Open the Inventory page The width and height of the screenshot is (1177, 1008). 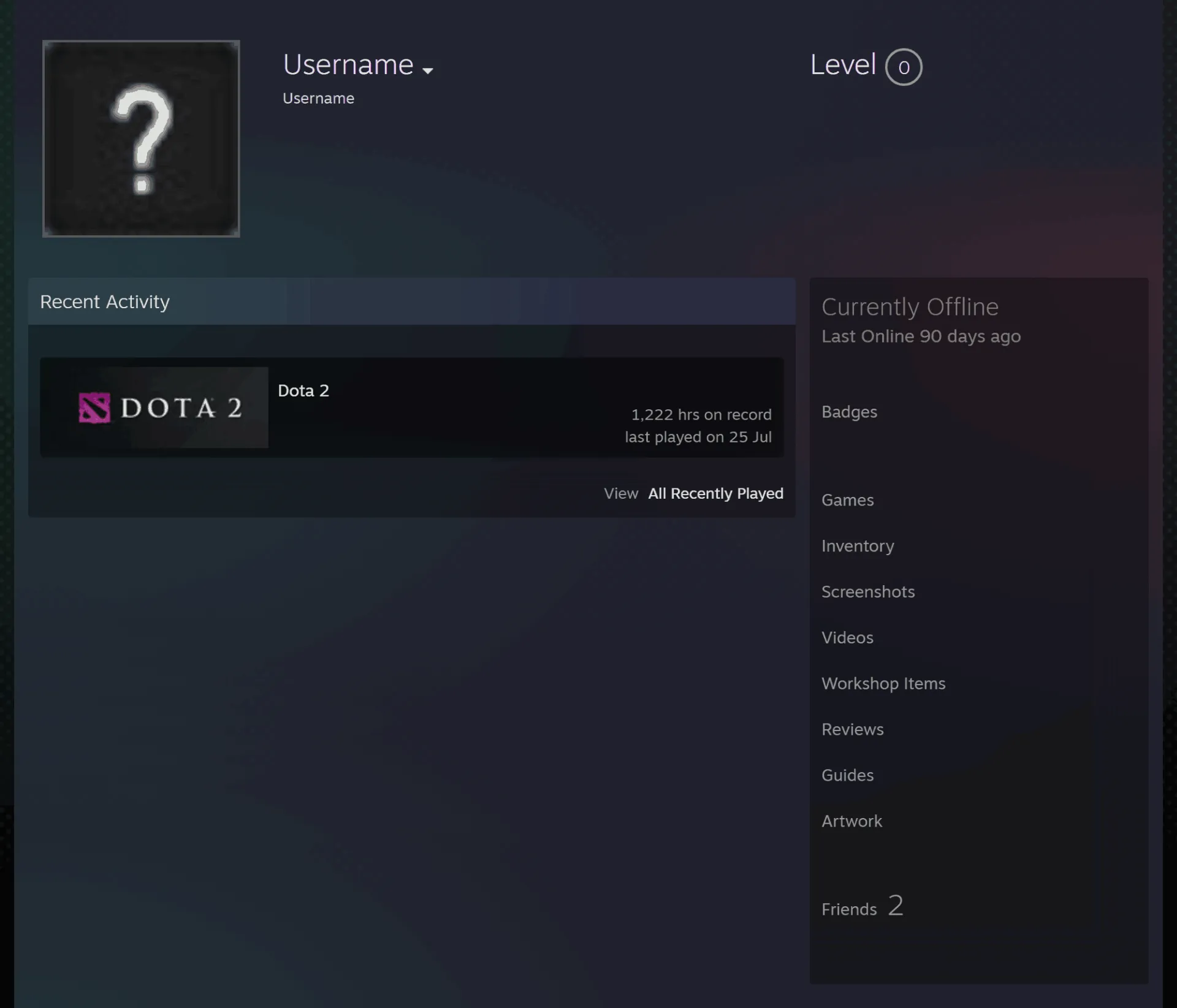coord(858,546)
